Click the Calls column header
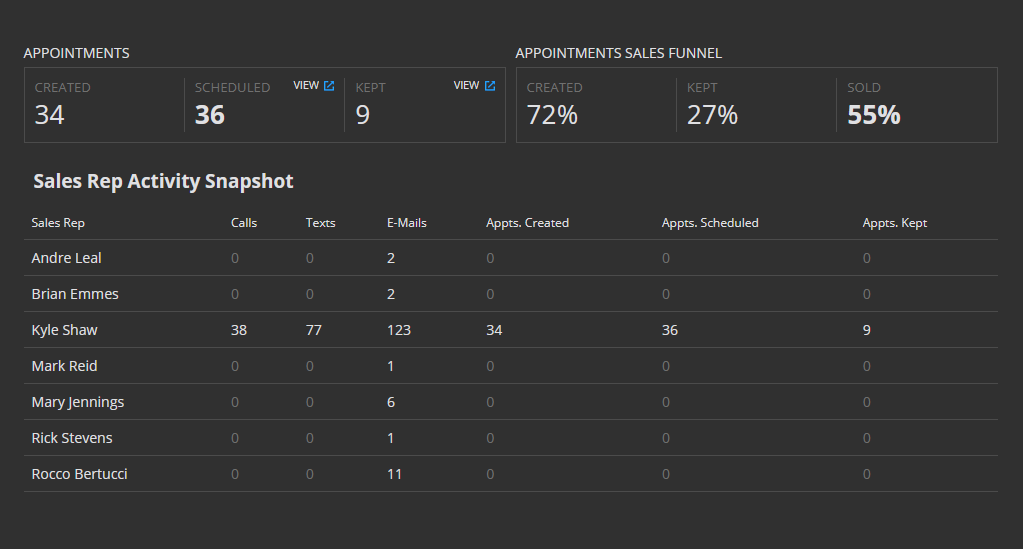Image resolution: width=1023 pixels, height=549 pixels. point(244,223)
